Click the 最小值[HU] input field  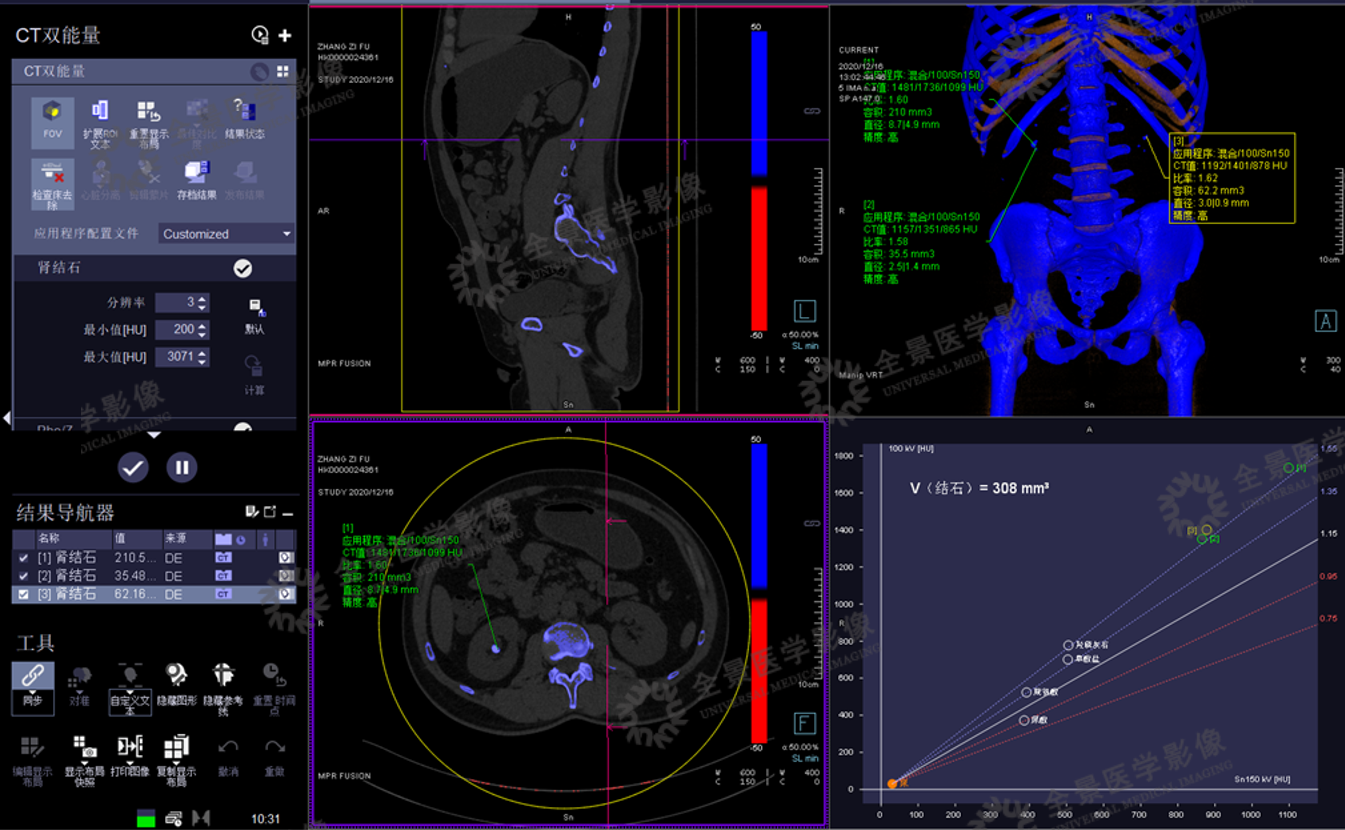click(x=176, y=330)
